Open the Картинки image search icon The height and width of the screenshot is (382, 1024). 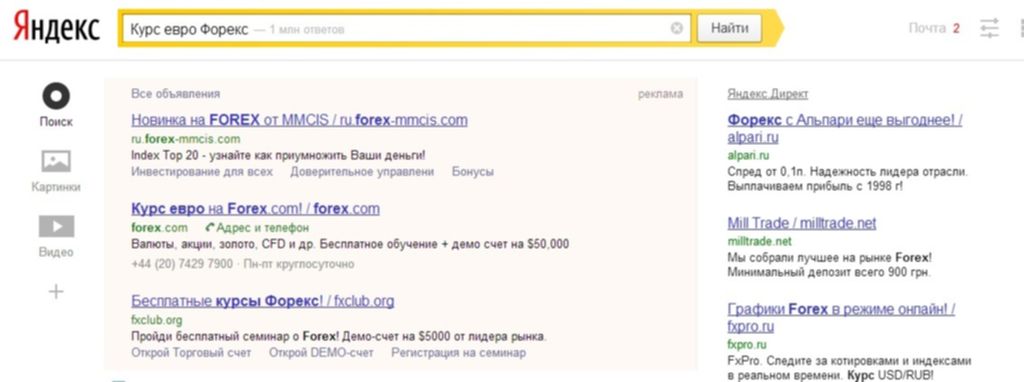[x=56, y=161]
